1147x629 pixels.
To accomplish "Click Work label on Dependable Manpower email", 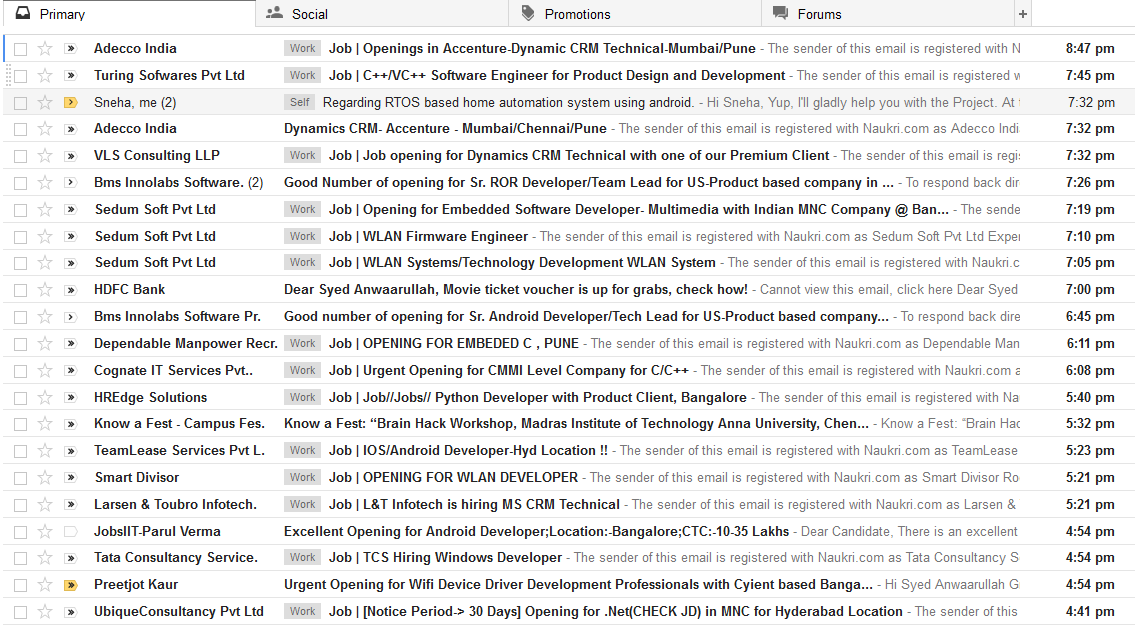I will coord(303,344).
